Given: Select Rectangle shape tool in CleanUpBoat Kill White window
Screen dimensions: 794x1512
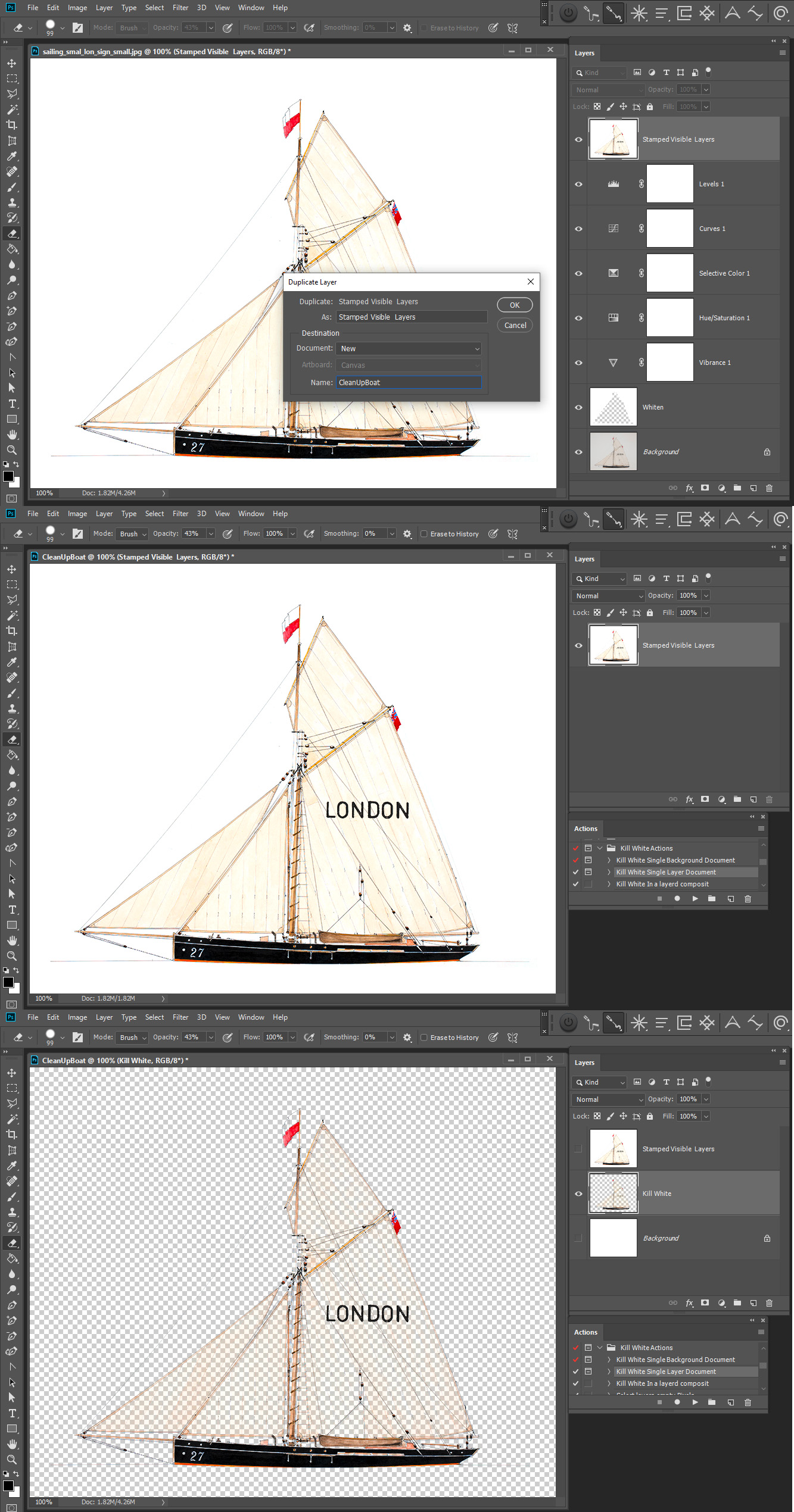Looking at the screenshot, I should [x=12, y=1429].
